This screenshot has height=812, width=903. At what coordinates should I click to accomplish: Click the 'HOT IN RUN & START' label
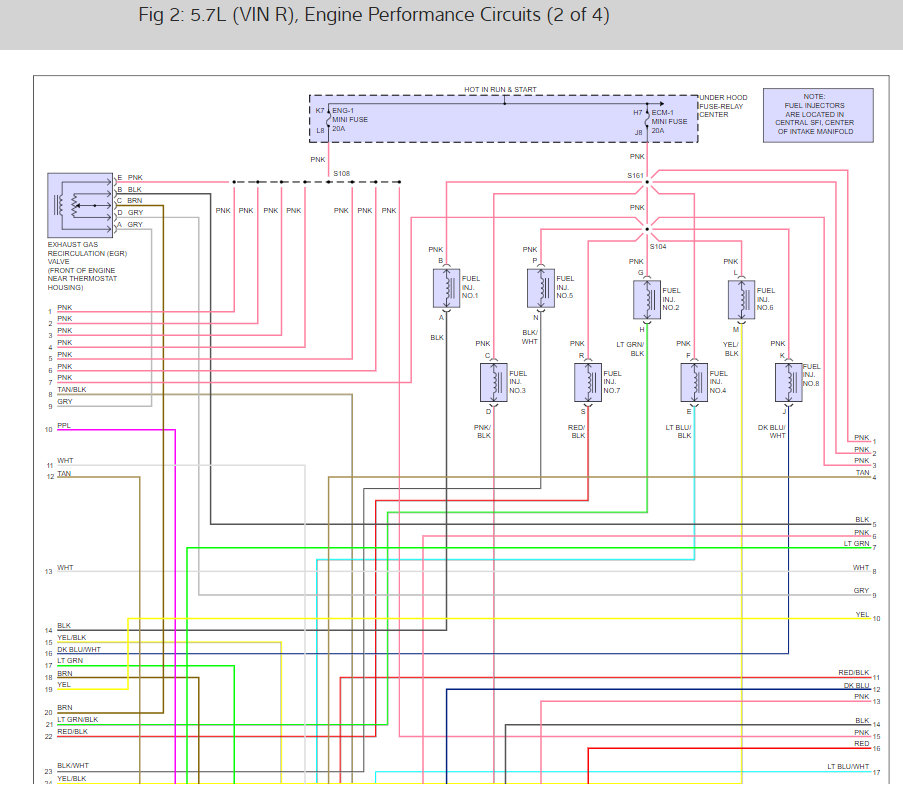click(x=500, y=89)
